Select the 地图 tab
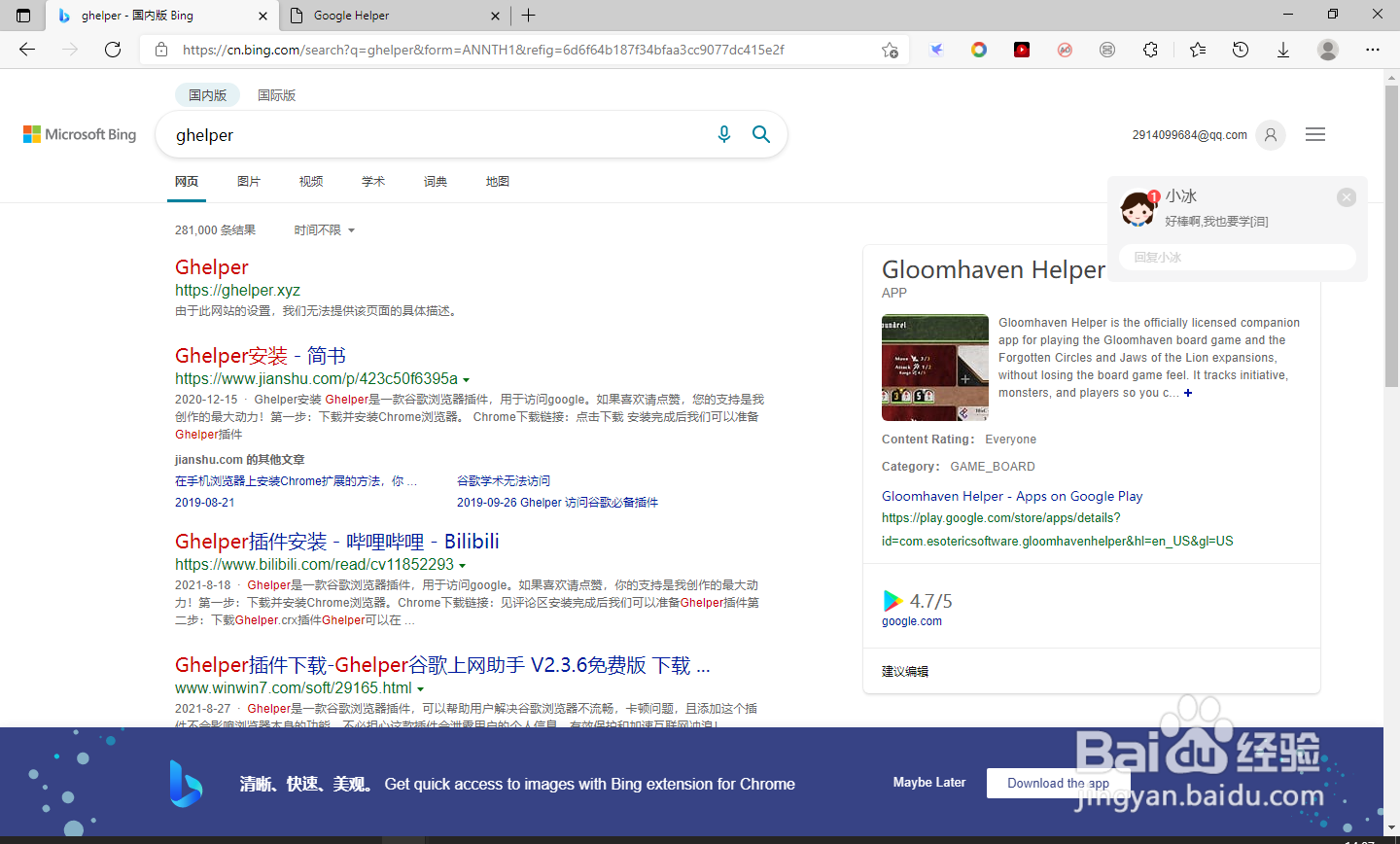 (498, 182)
